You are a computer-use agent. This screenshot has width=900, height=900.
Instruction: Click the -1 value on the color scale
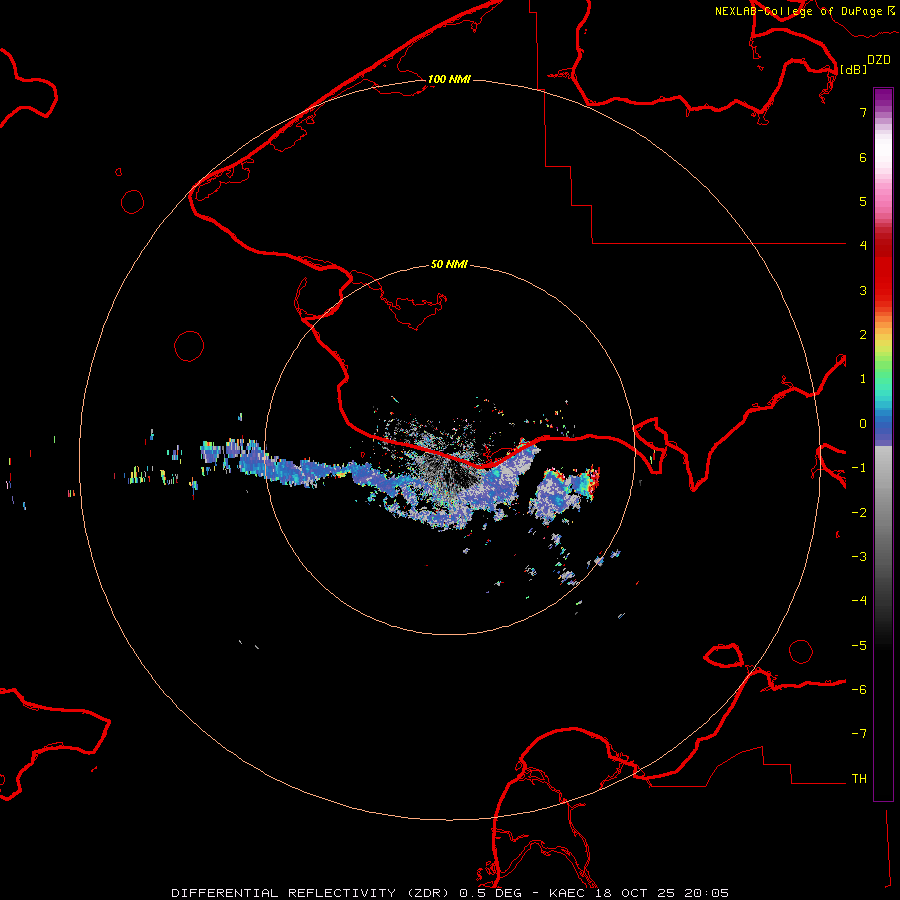(x=859, y=468)
